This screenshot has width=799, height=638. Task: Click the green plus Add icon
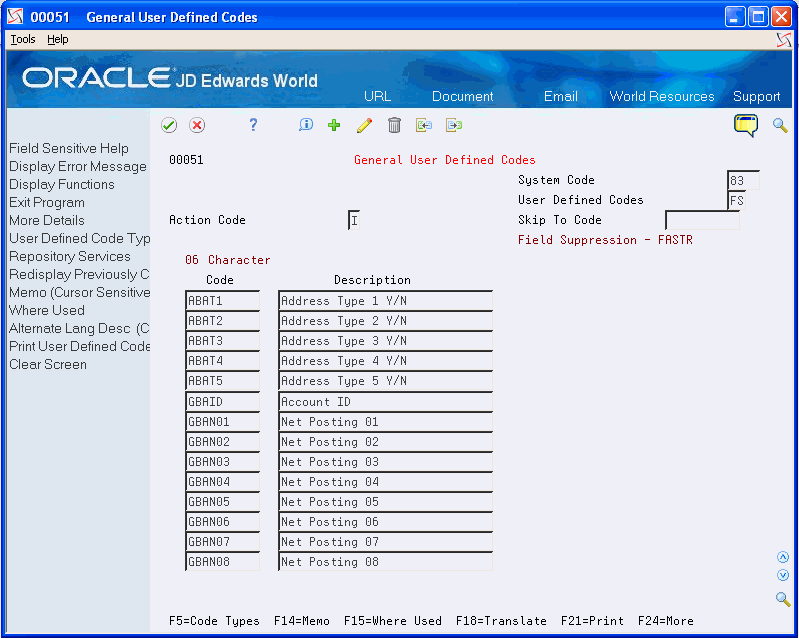tap(334, 125)
